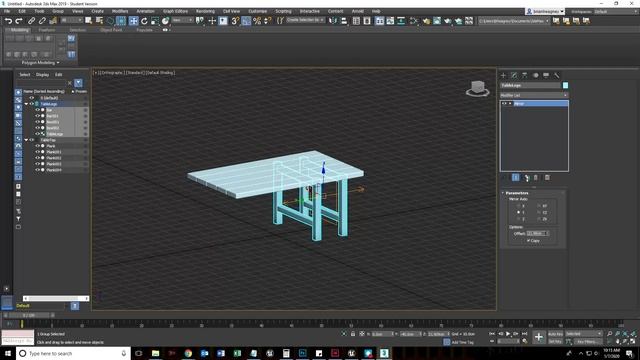Click the Mirror tool icon
Viewport: 640px width, 360px height.
(x=333, y=21)
